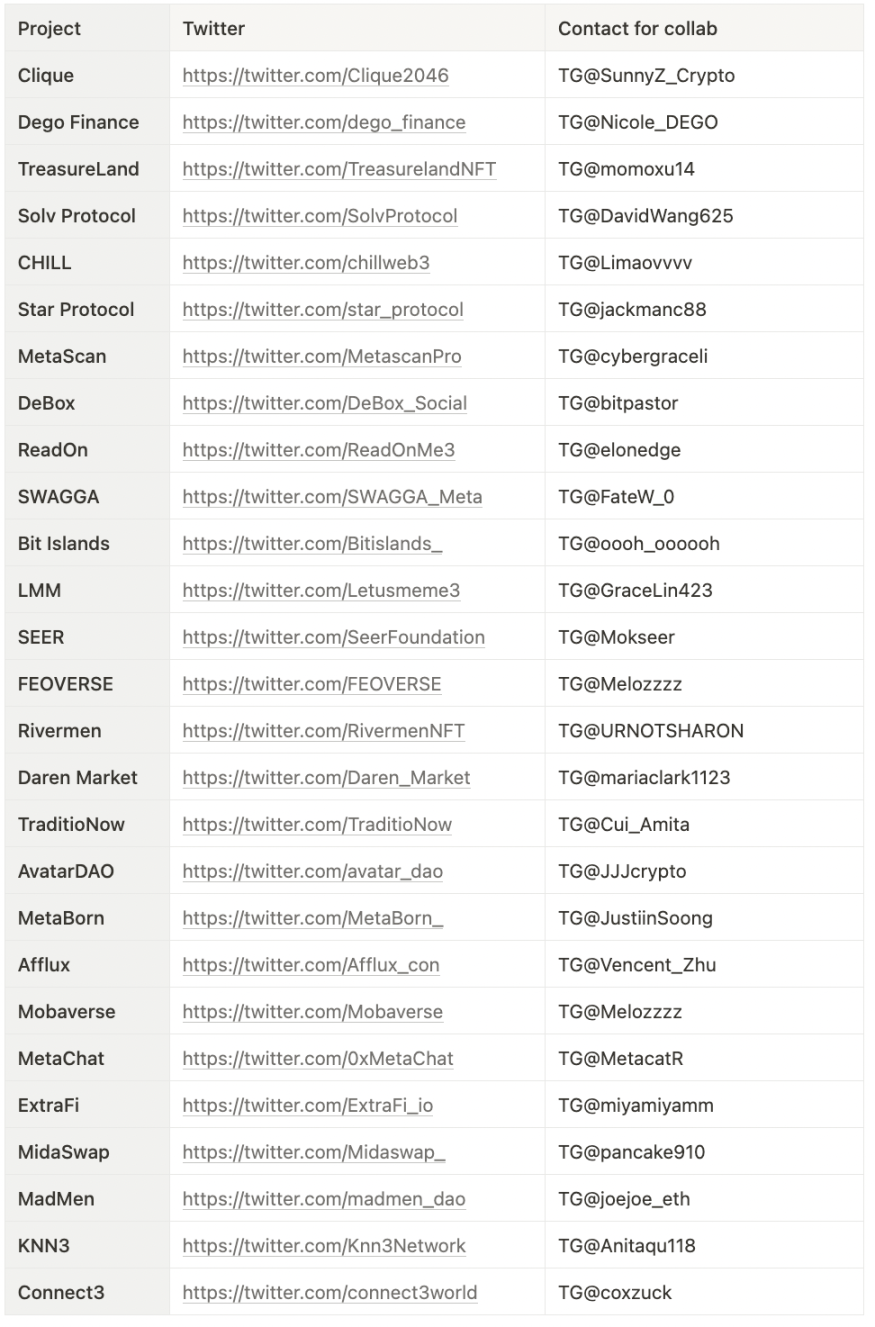Open the DeBox_Social Twitter link
Viewport: 875px width, 1327px height.
click(325, 403)
